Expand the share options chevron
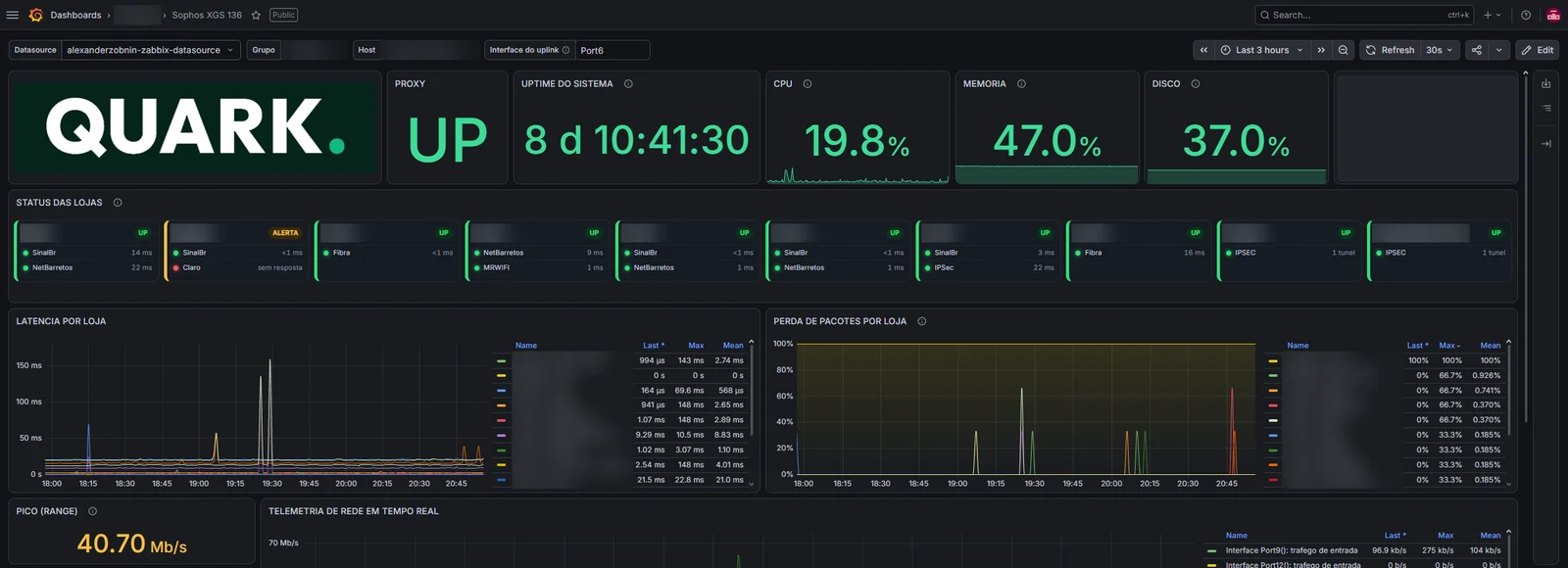 tap(1498, 50)
